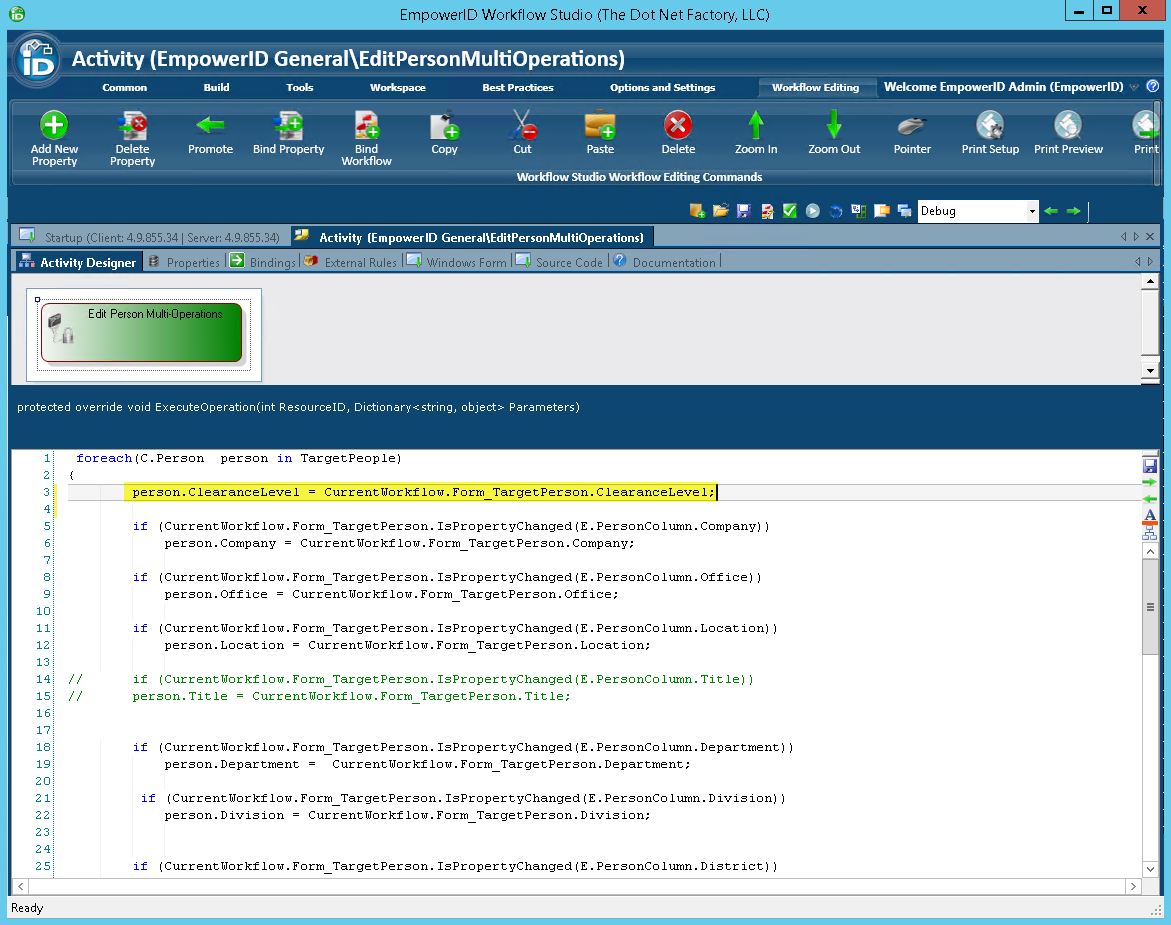Image resolution: width=1171 pixels, height=925 pixels.
Task: Select the Bind Property tool
Action: tap(287, 138)
